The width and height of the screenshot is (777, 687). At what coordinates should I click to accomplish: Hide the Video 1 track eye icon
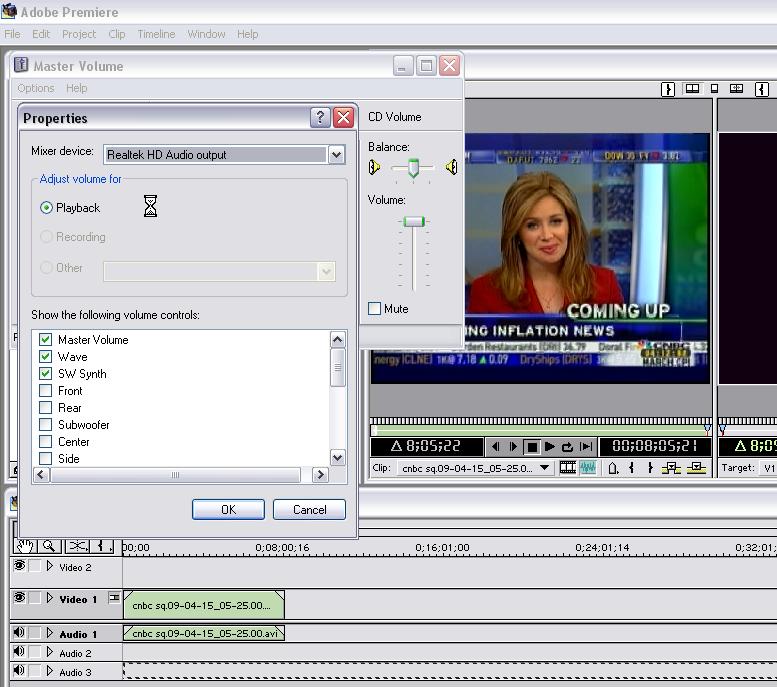click(19, 597)
